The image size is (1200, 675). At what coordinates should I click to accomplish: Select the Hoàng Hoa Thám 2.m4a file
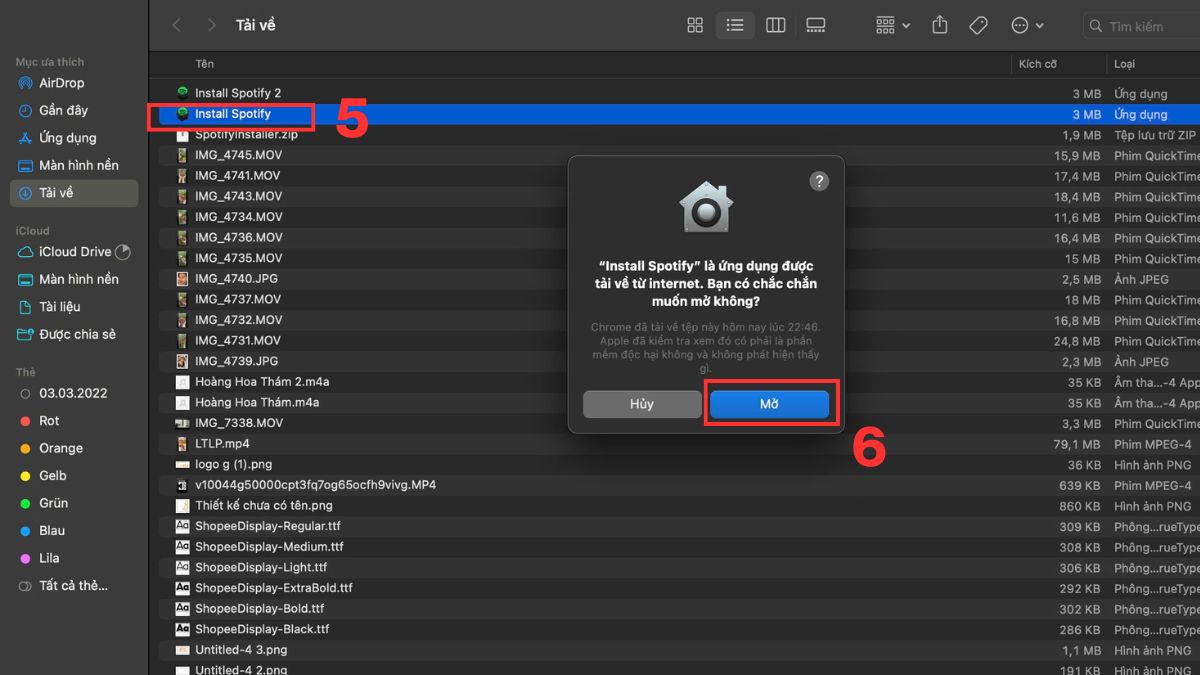coord(262,382)
